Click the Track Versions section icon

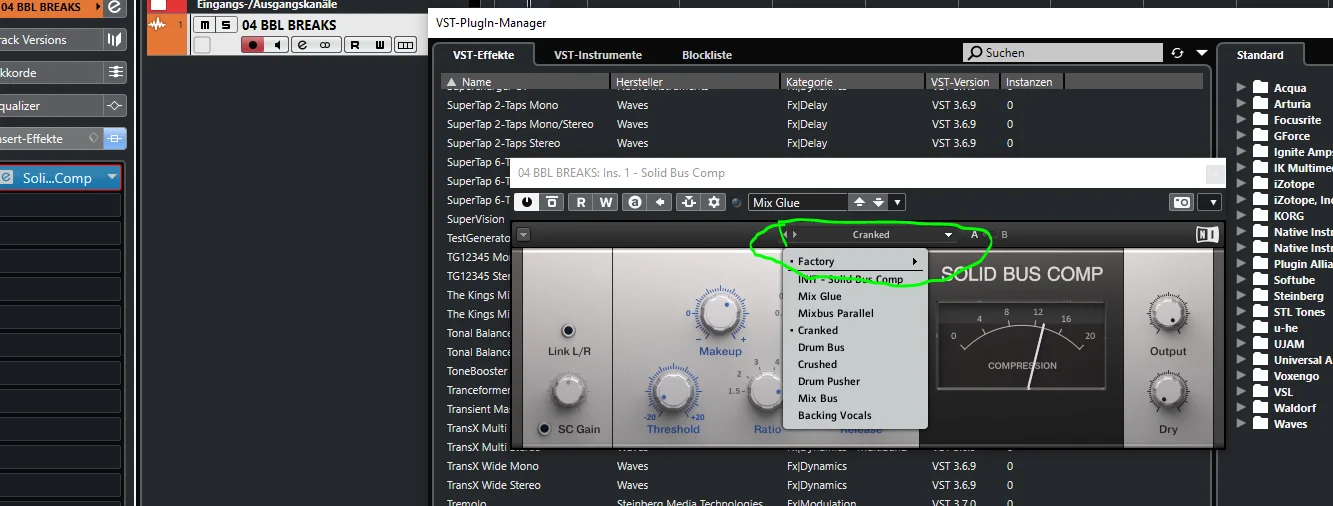(115, 40)
